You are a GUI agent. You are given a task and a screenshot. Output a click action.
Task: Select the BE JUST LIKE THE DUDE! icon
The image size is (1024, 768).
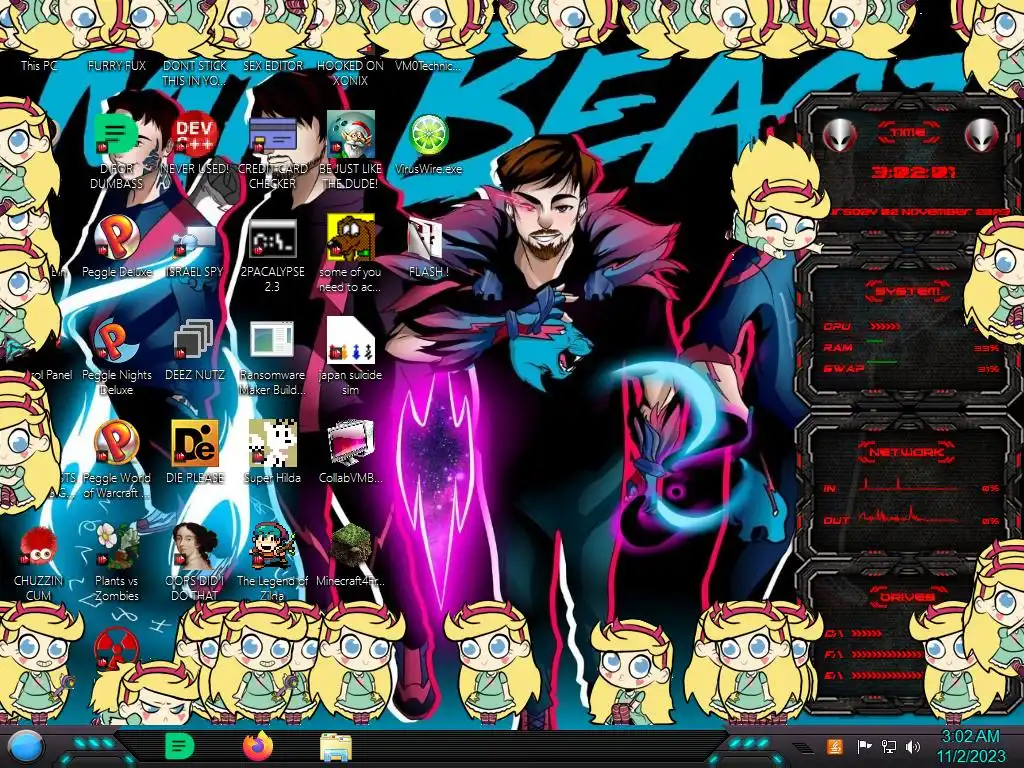pos(350,135)
